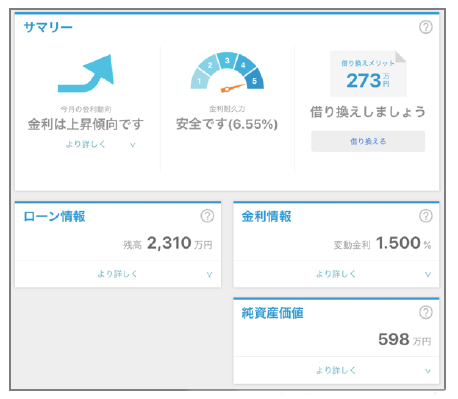Select the 金利耐久力 gauge graphic

coord(227,71)
